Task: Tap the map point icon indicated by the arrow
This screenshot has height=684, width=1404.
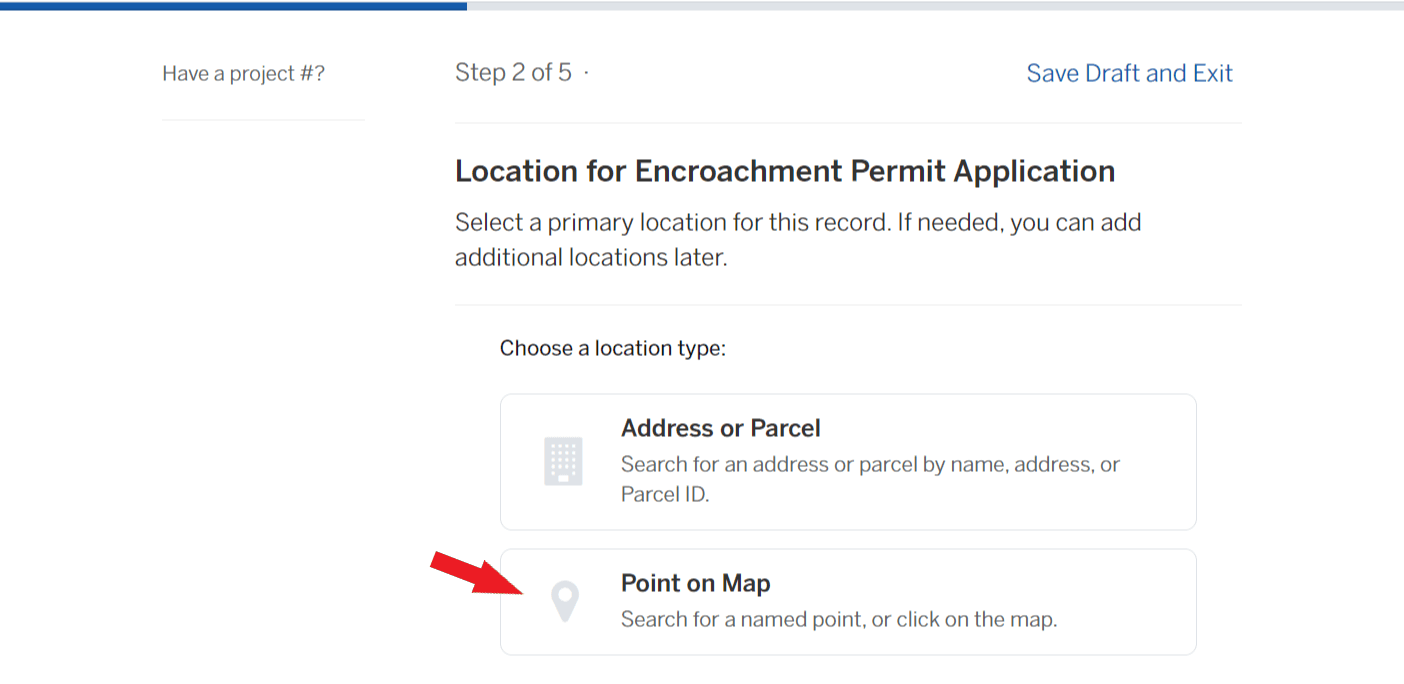Action: [566, 601]
